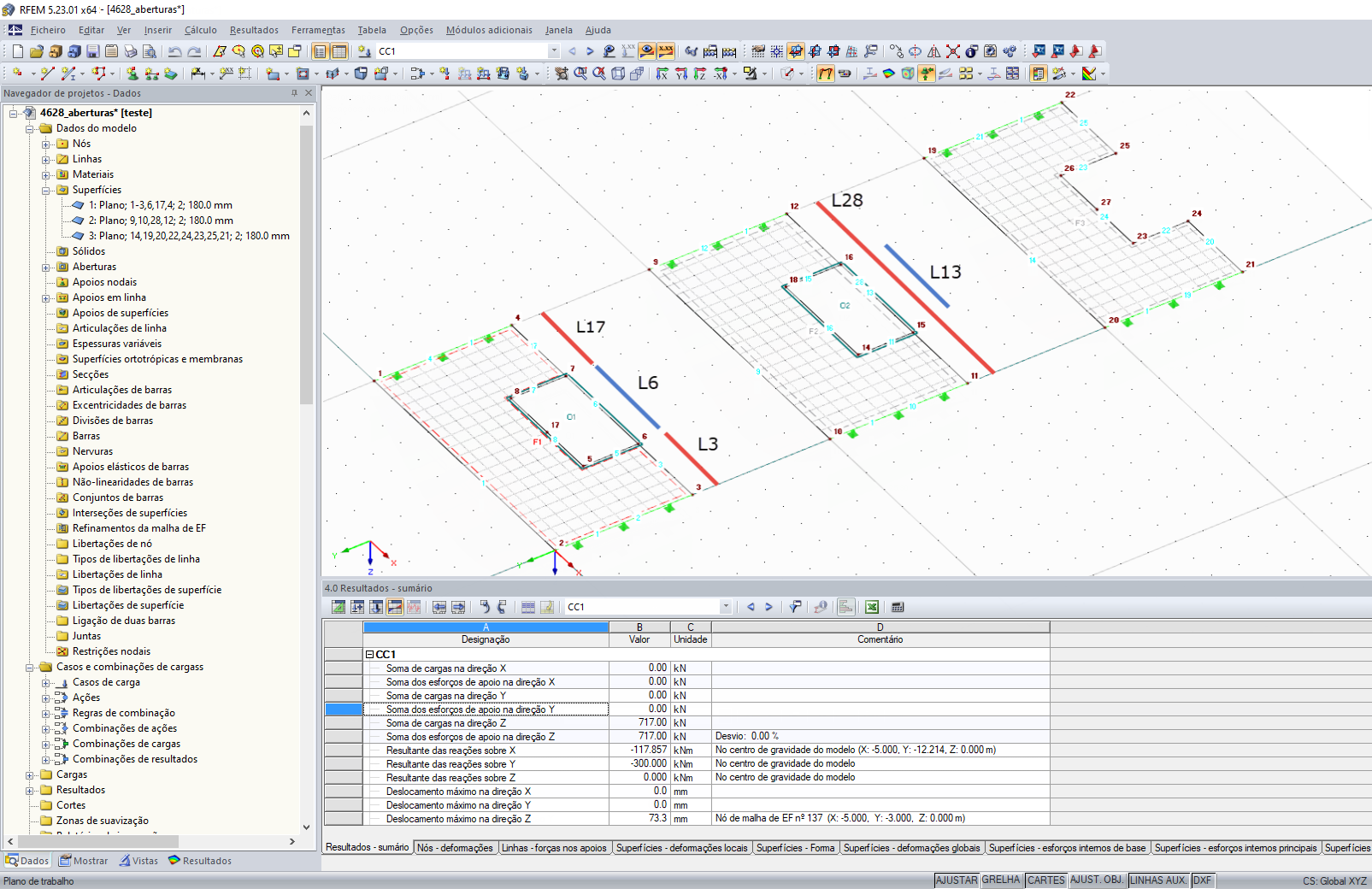Open the CC1 dropdown in results table toolbar
The image size is (1372, 889).
tap(726, 607)
